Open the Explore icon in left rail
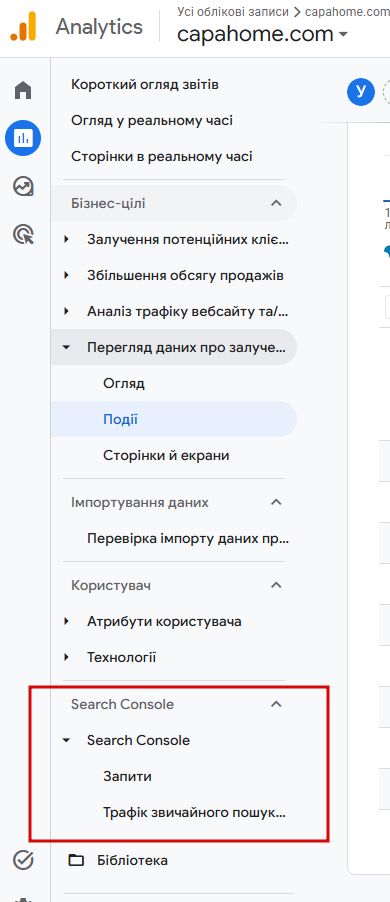 tap(23, 186)
